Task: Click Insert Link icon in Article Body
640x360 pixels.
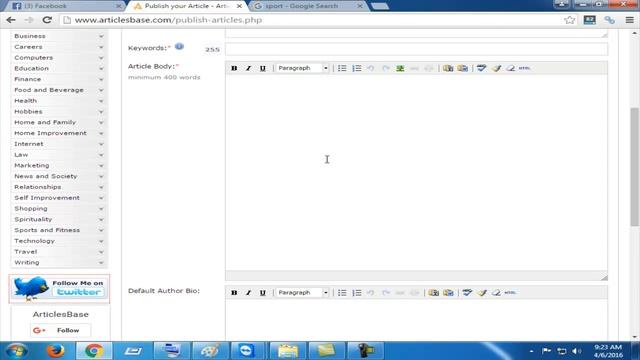Action: click(414, 68)
